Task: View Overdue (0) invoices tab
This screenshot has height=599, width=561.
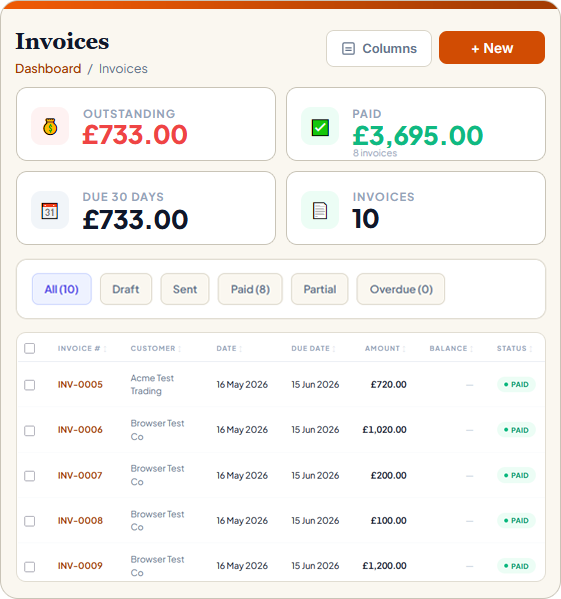Action: point(401,289)
